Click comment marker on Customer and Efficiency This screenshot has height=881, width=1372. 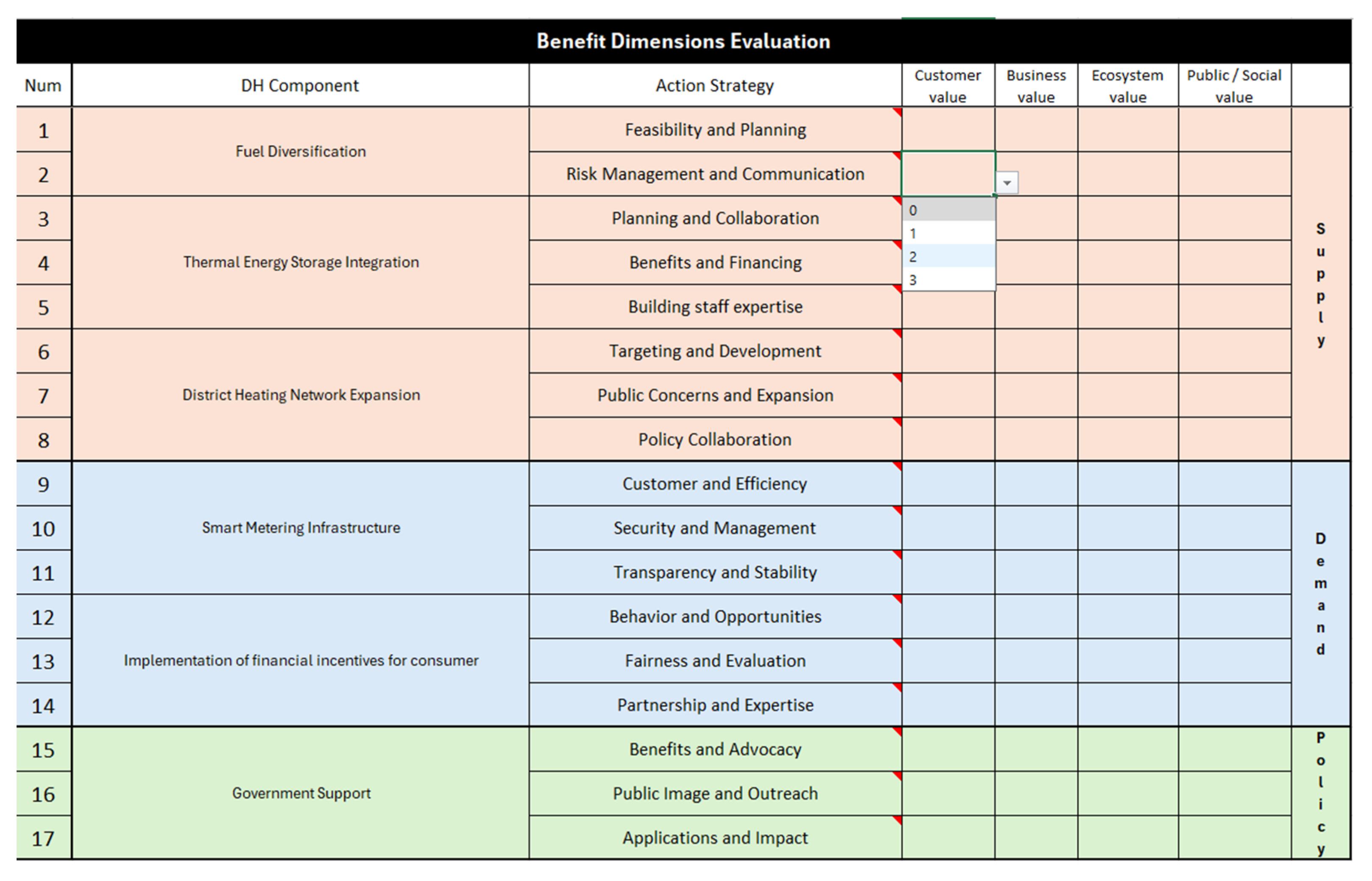click(x=898, y=466)
